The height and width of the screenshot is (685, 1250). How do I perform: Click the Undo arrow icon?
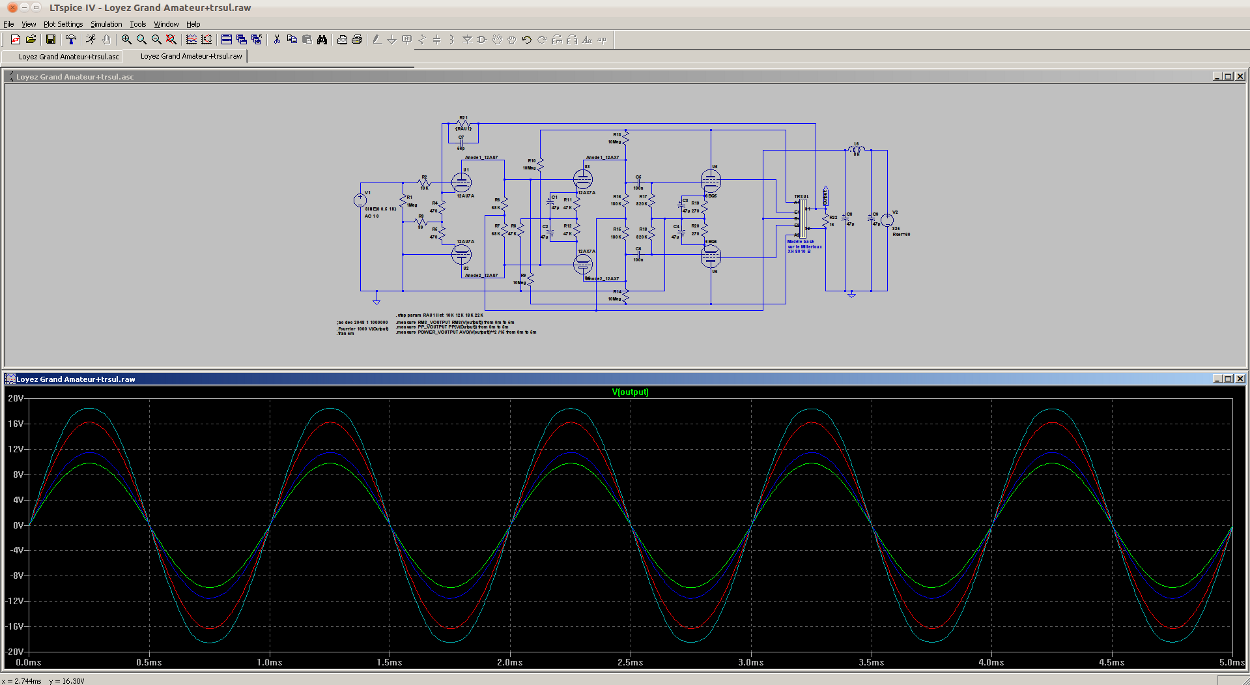[x=526, y=39]
